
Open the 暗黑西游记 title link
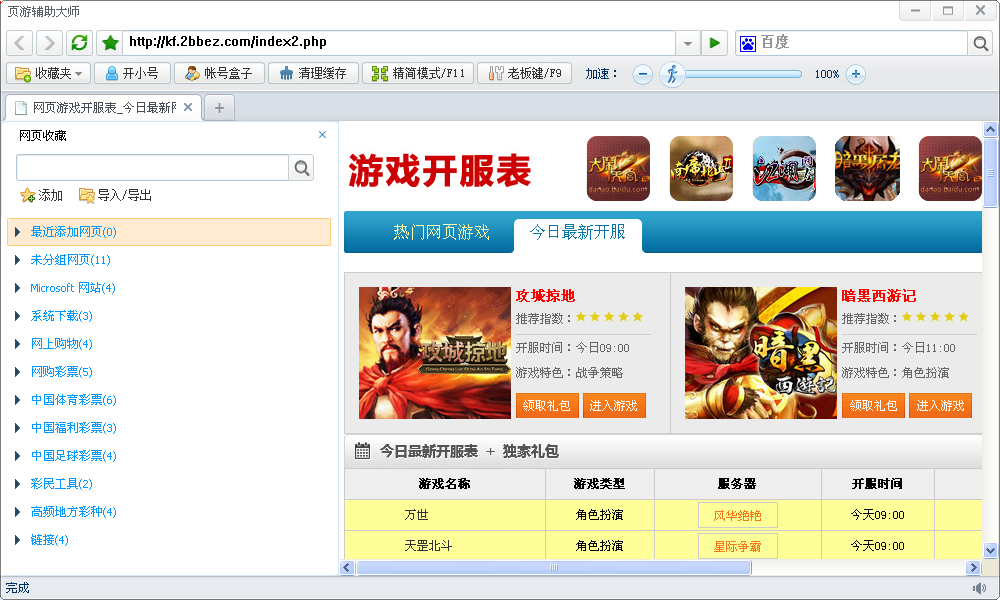[x=879, y=296]
